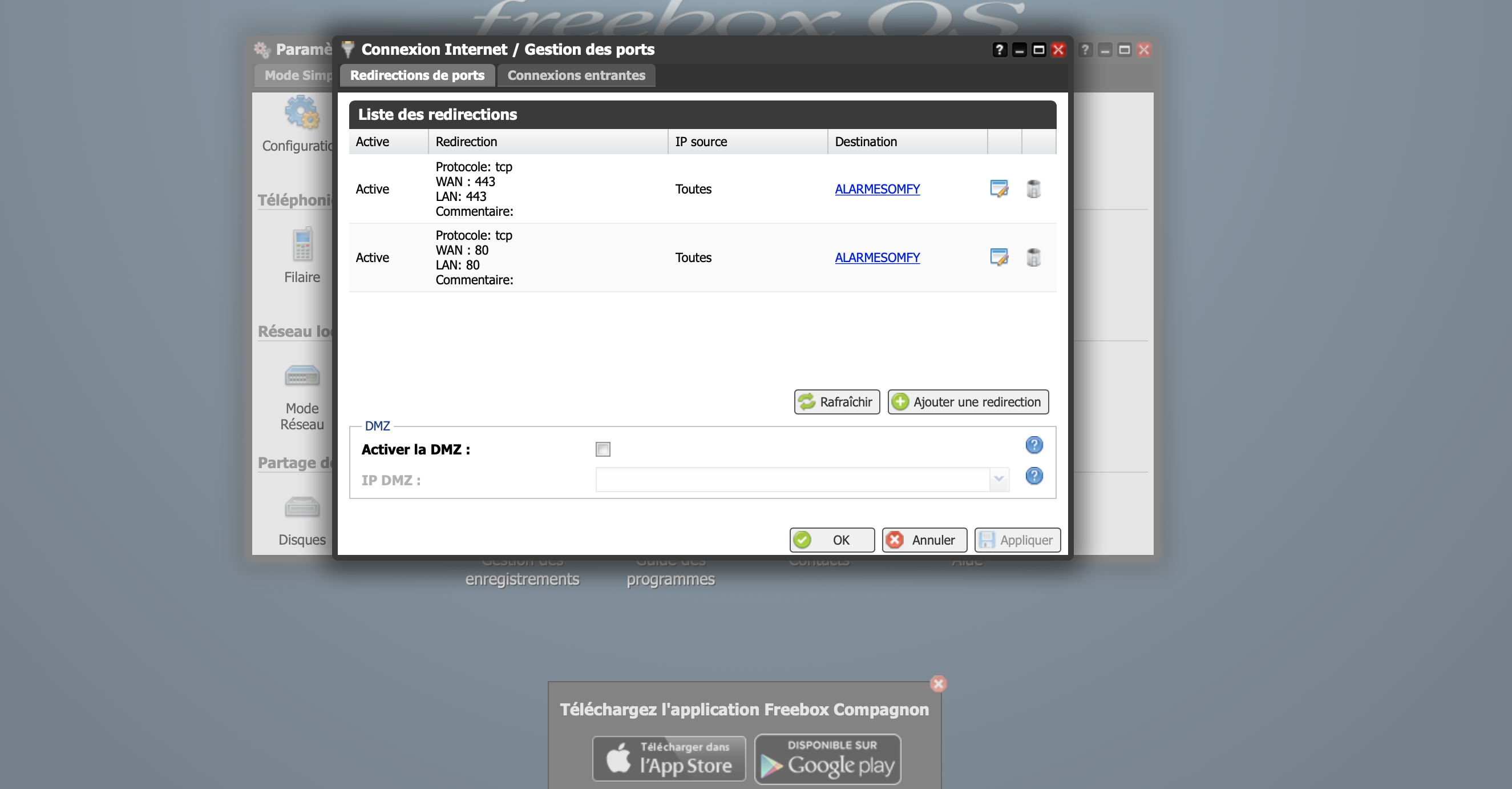The height and width of the screenshot is (789, 1512).
Task: Switch to Connexions entrantes tab
Action: (x=576, y=75)
